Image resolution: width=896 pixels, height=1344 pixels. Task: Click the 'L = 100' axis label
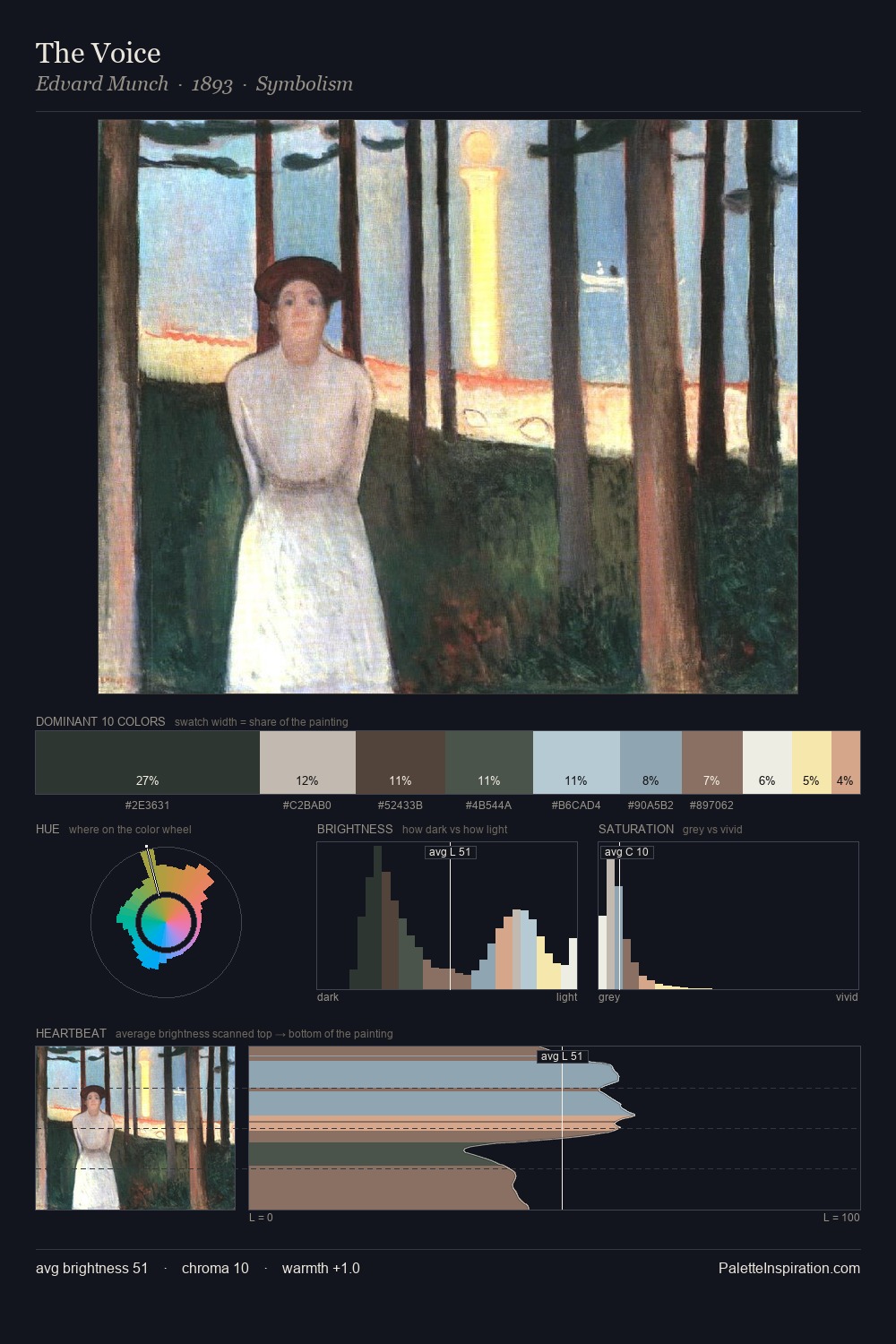841,1218
